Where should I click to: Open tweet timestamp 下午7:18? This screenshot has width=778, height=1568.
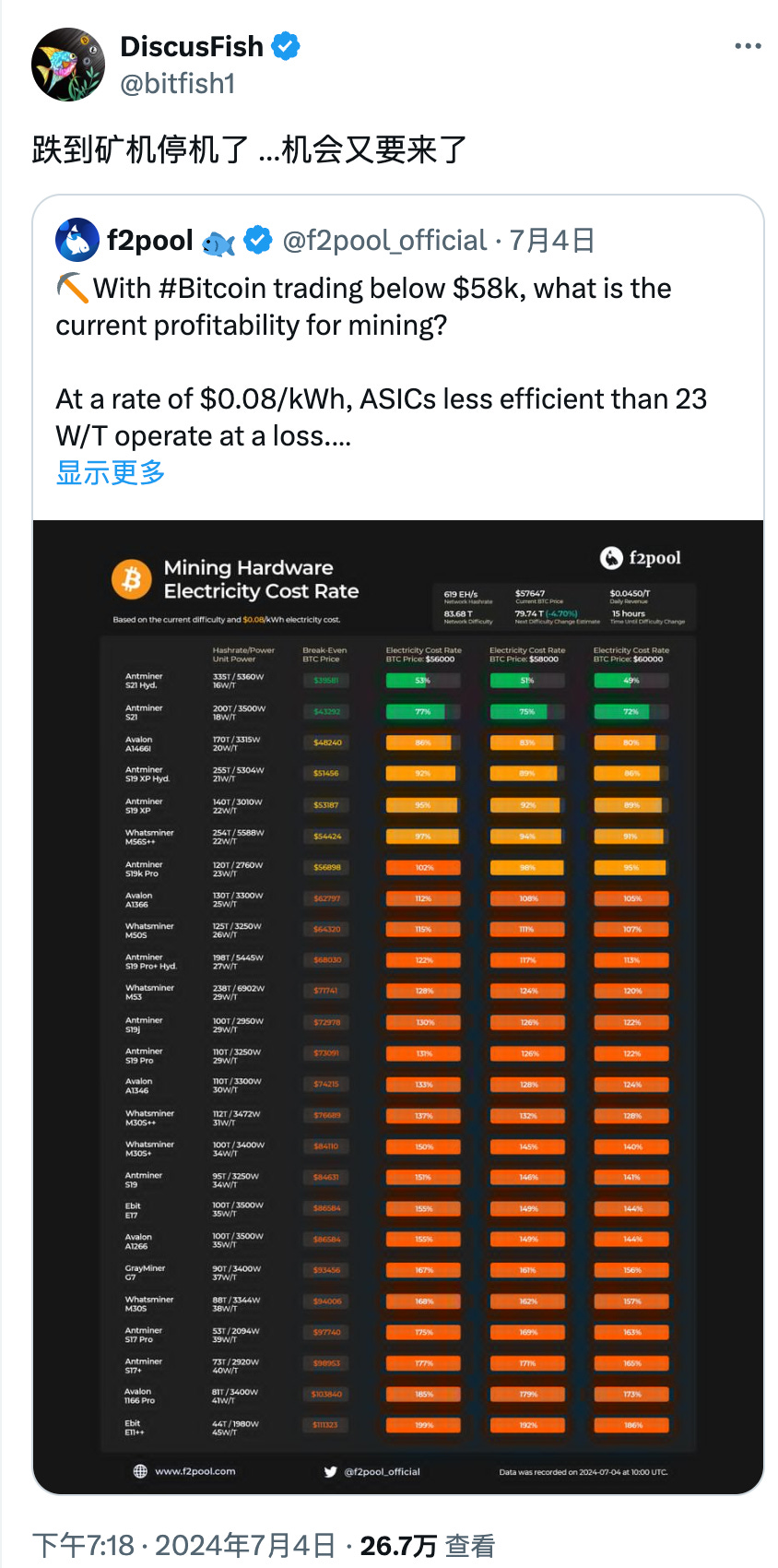84,1546
